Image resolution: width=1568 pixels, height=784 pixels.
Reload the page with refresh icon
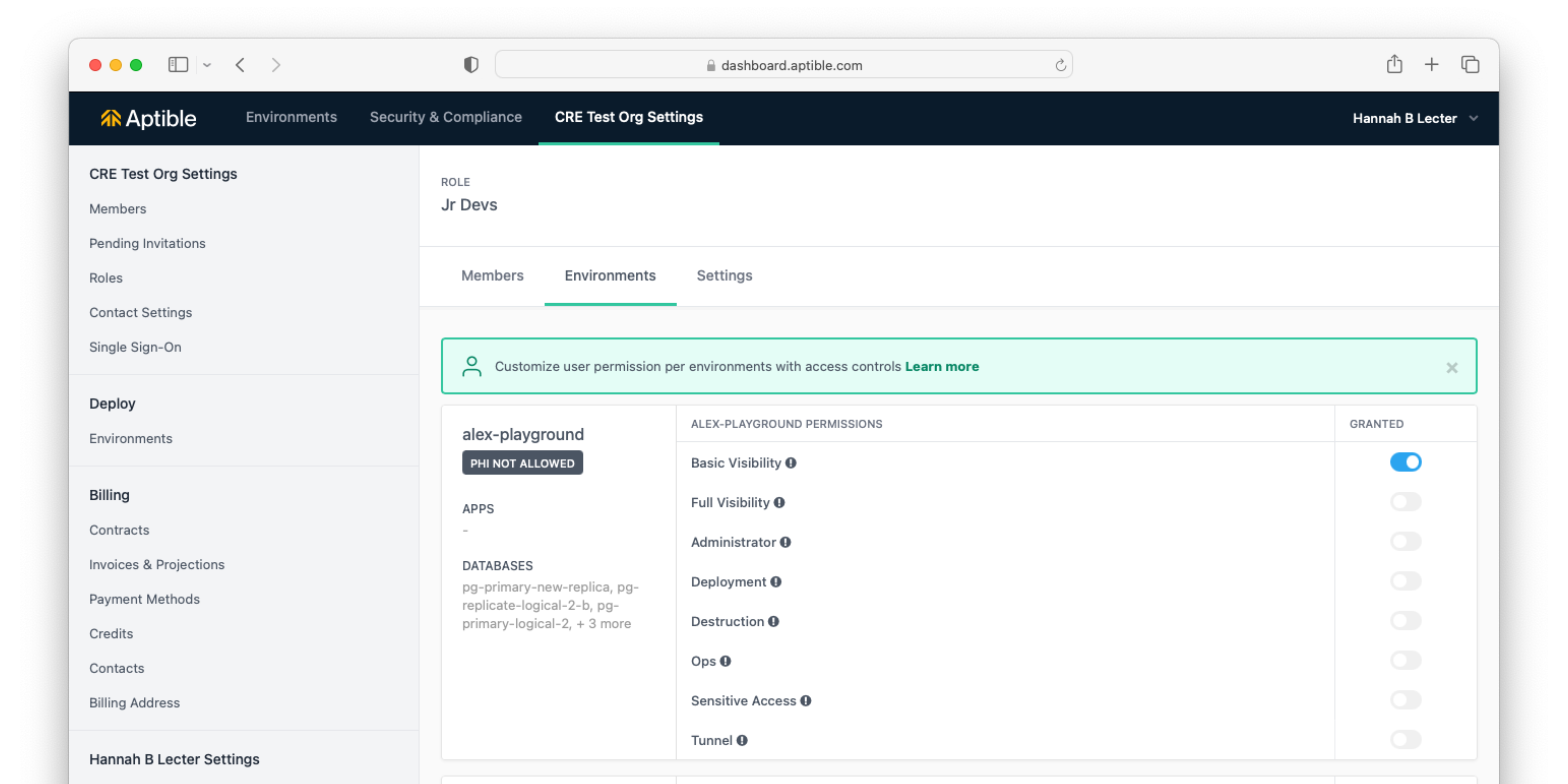click(x=1060, y=65)
